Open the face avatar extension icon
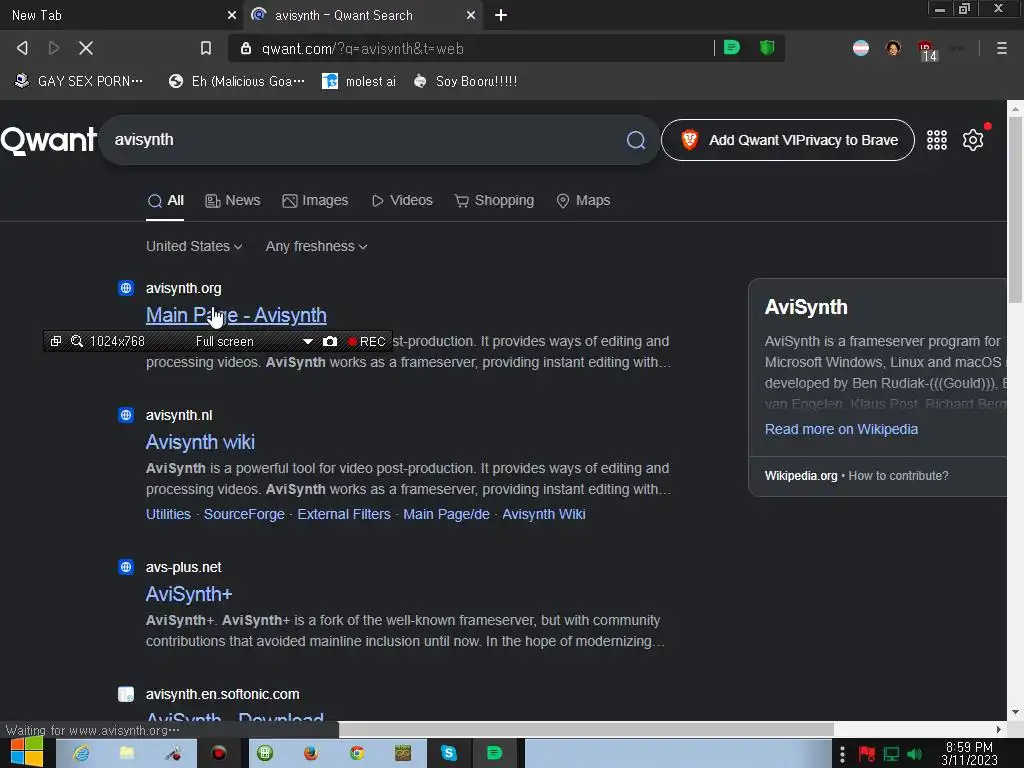Screen dimensions: 1024x768 [893, 48]
